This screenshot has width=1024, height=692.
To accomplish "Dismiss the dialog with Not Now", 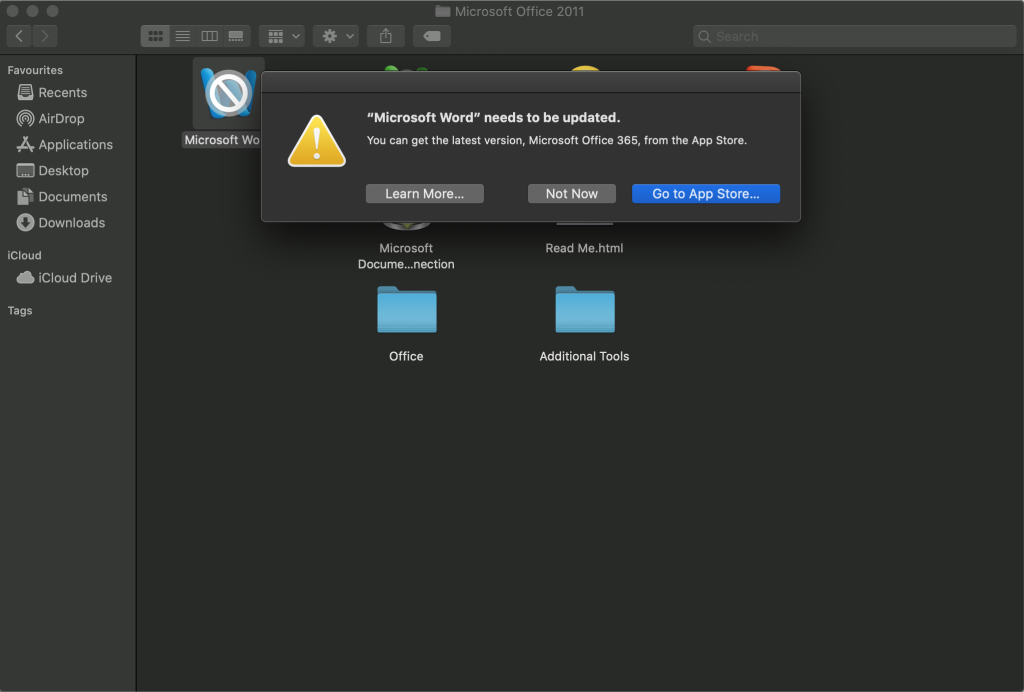I will pyautogui.click(x=571, y=194).
